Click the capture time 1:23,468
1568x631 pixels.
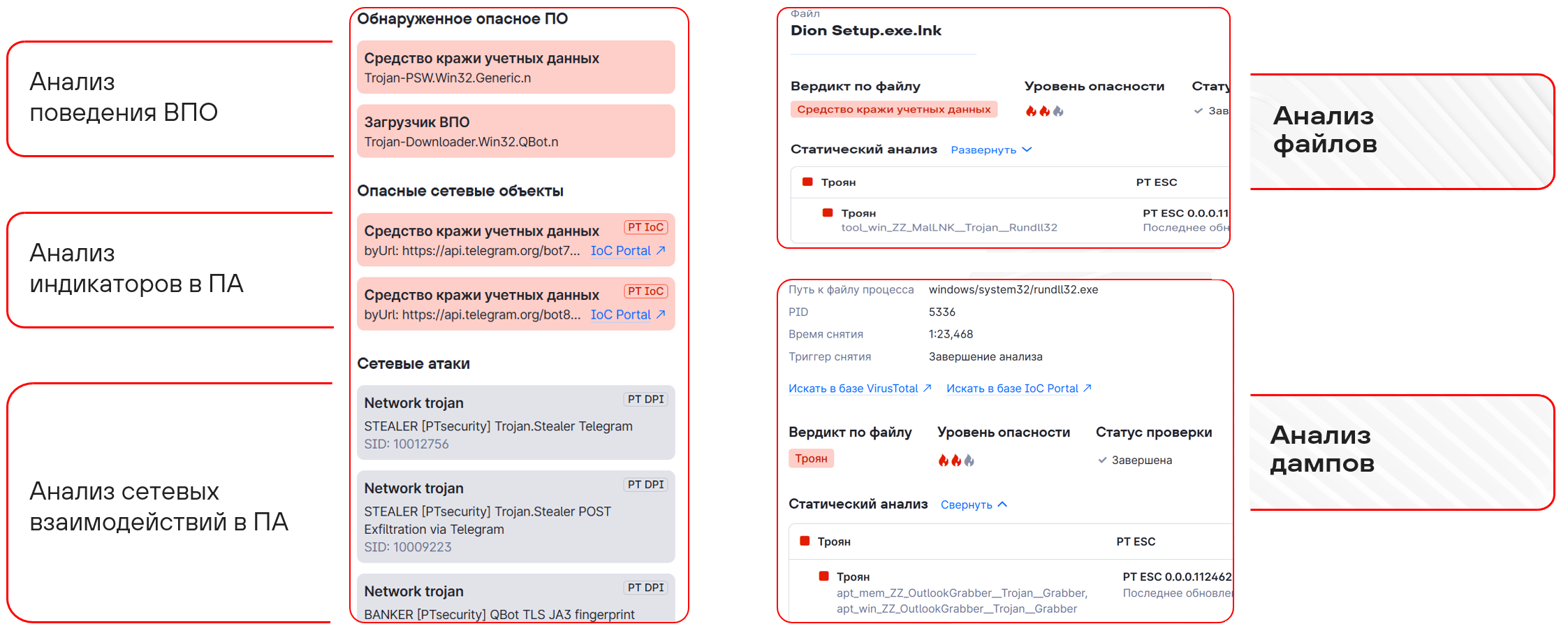951,334
